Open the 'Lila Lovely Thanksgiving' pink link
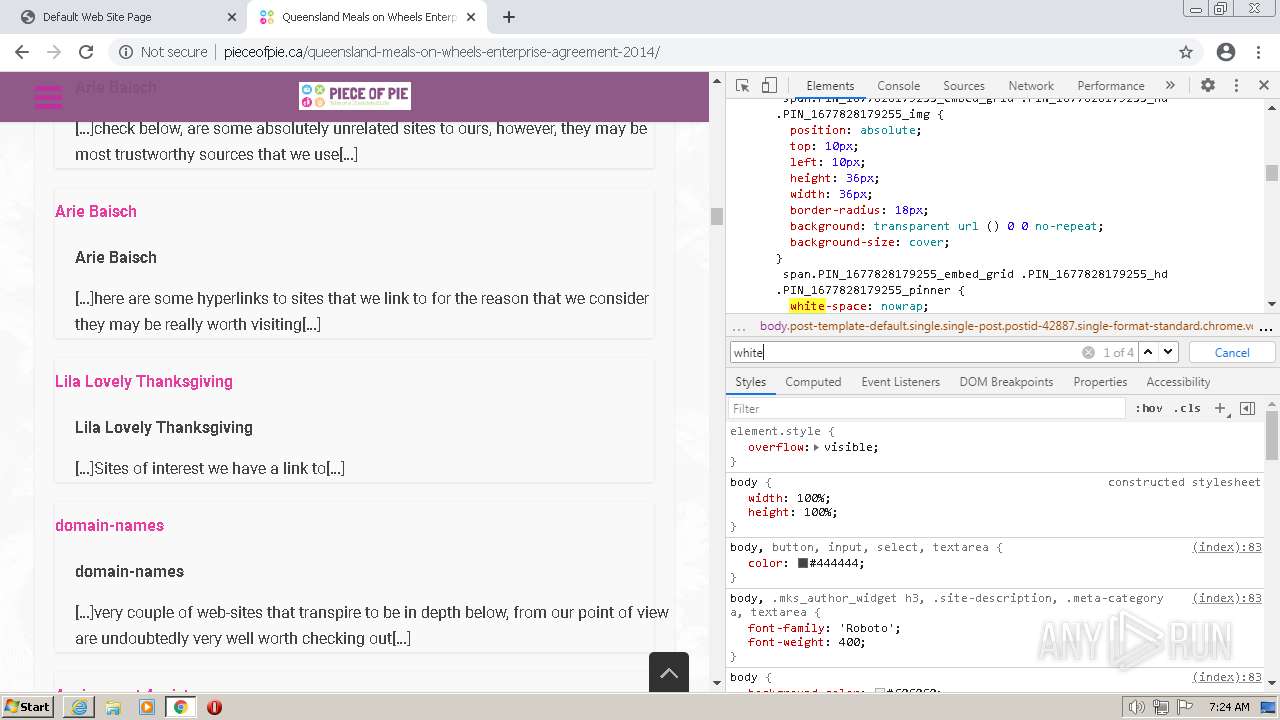Image resolution: width=1280 pixels, height=720 pixels. pyautogui.click(x=144, y=381)
